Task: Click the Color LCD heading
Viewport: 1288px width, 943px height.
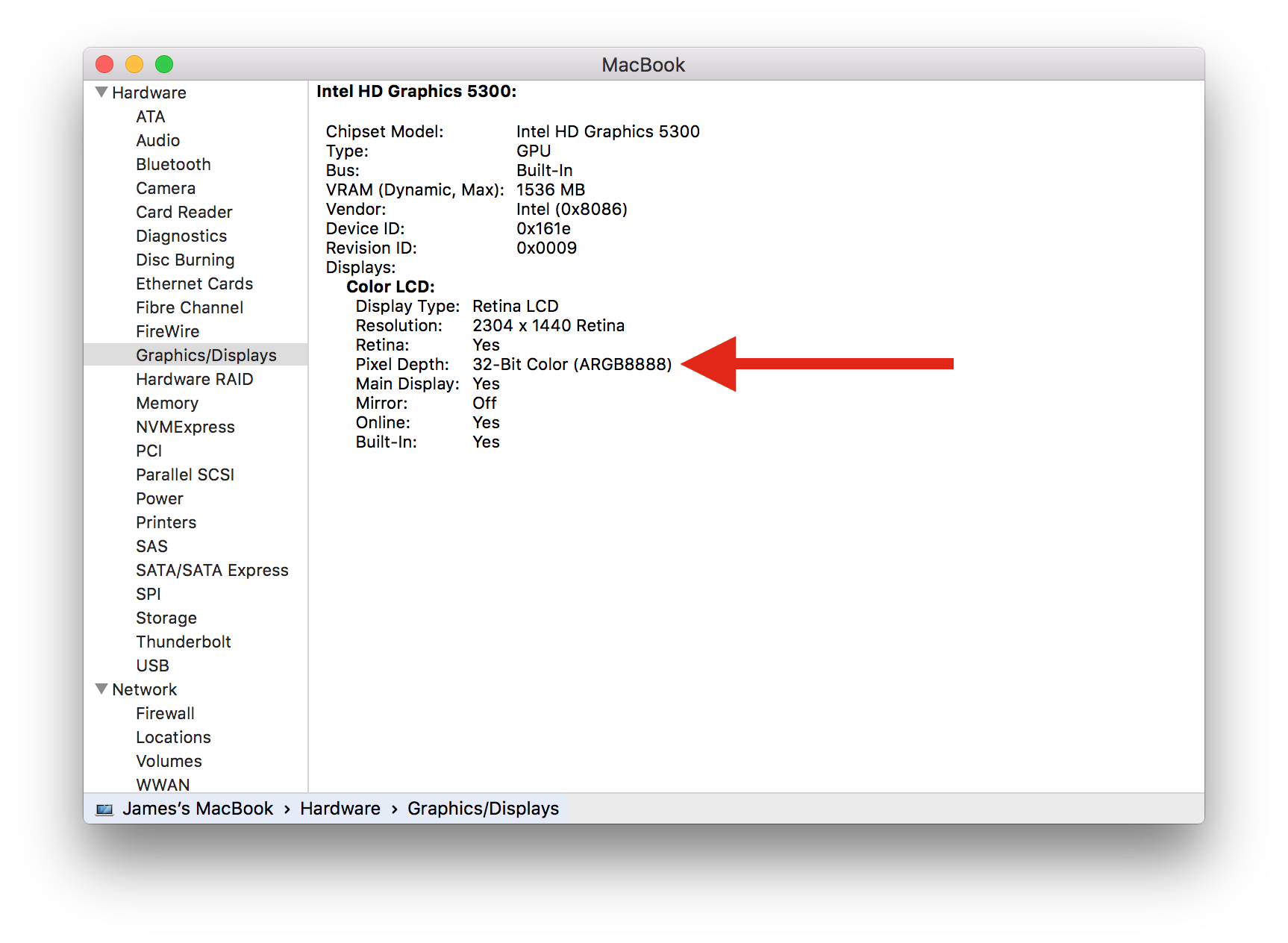Action: [391, 286]
